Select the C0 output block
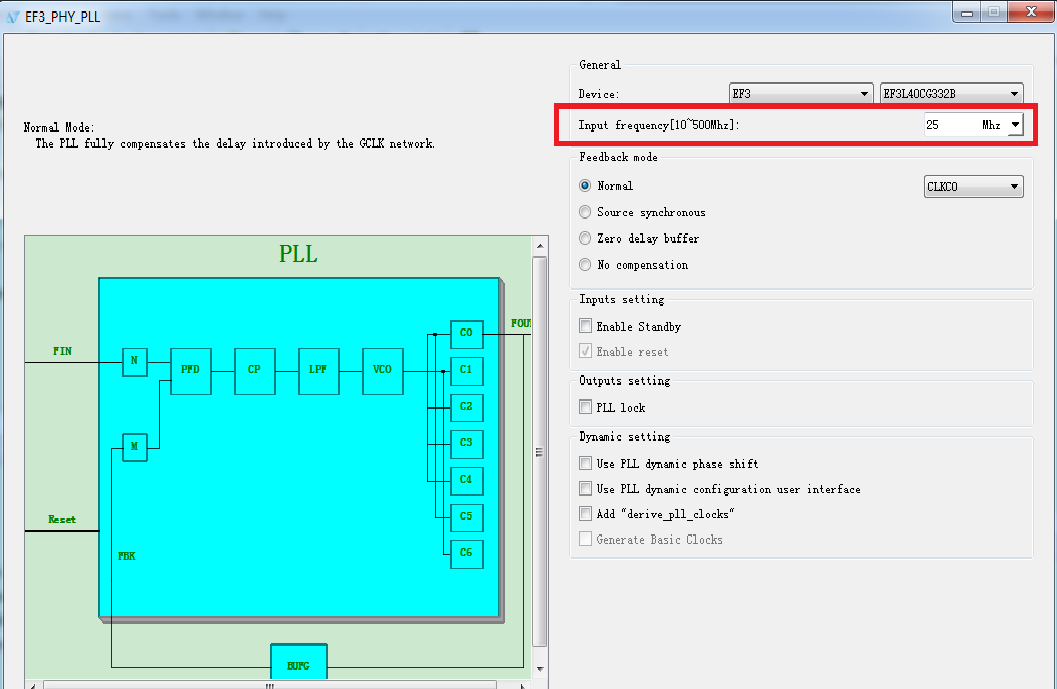Viewport: 1057px width, 689px height. 466,334
